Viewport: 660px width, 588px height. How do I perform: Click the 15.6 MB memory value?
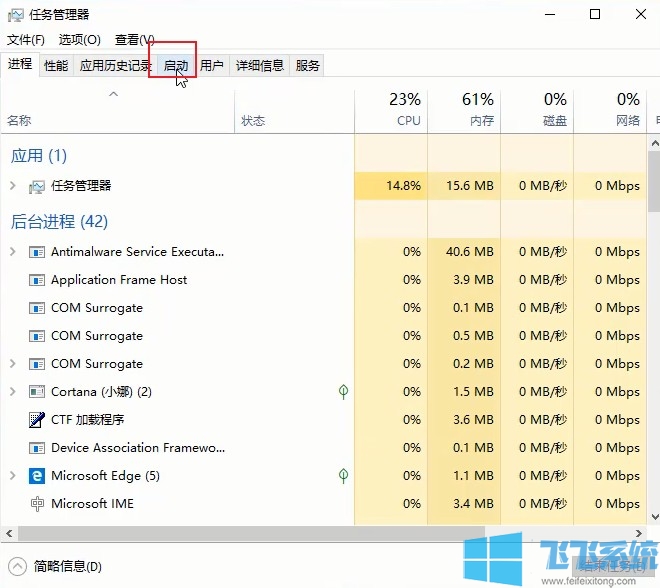click(470, 186)
